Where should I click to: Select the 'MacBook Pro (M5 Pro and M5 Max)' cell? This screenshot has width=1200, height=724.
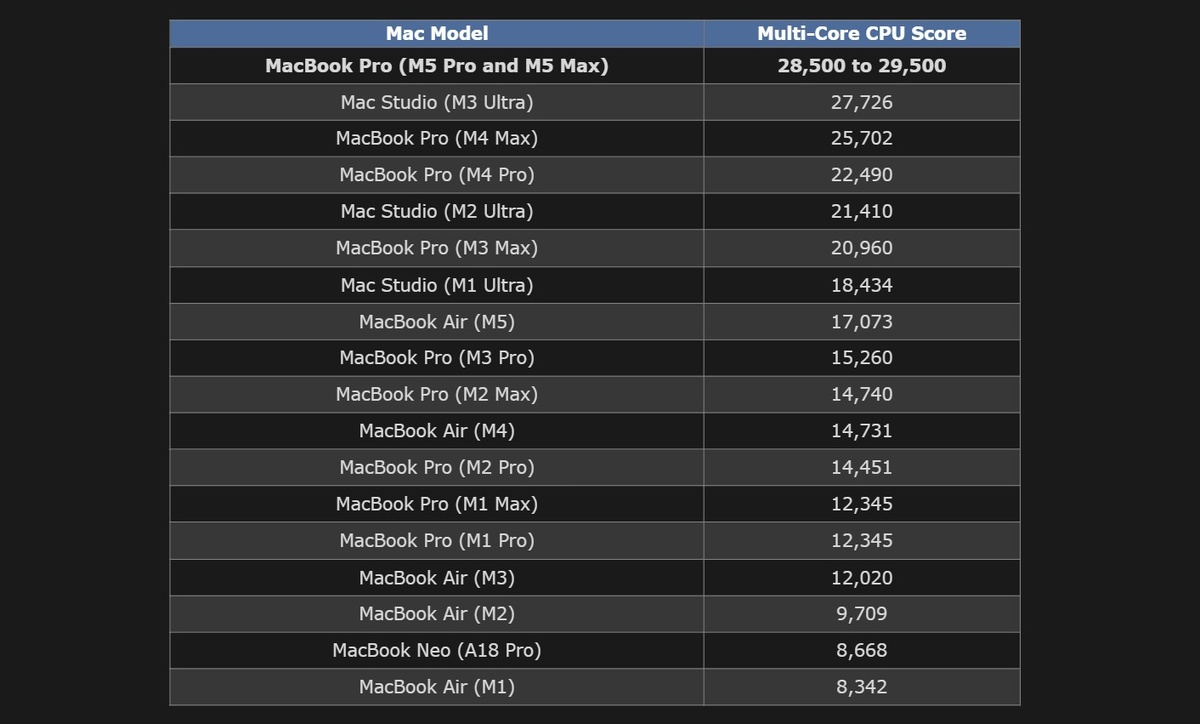437,66
